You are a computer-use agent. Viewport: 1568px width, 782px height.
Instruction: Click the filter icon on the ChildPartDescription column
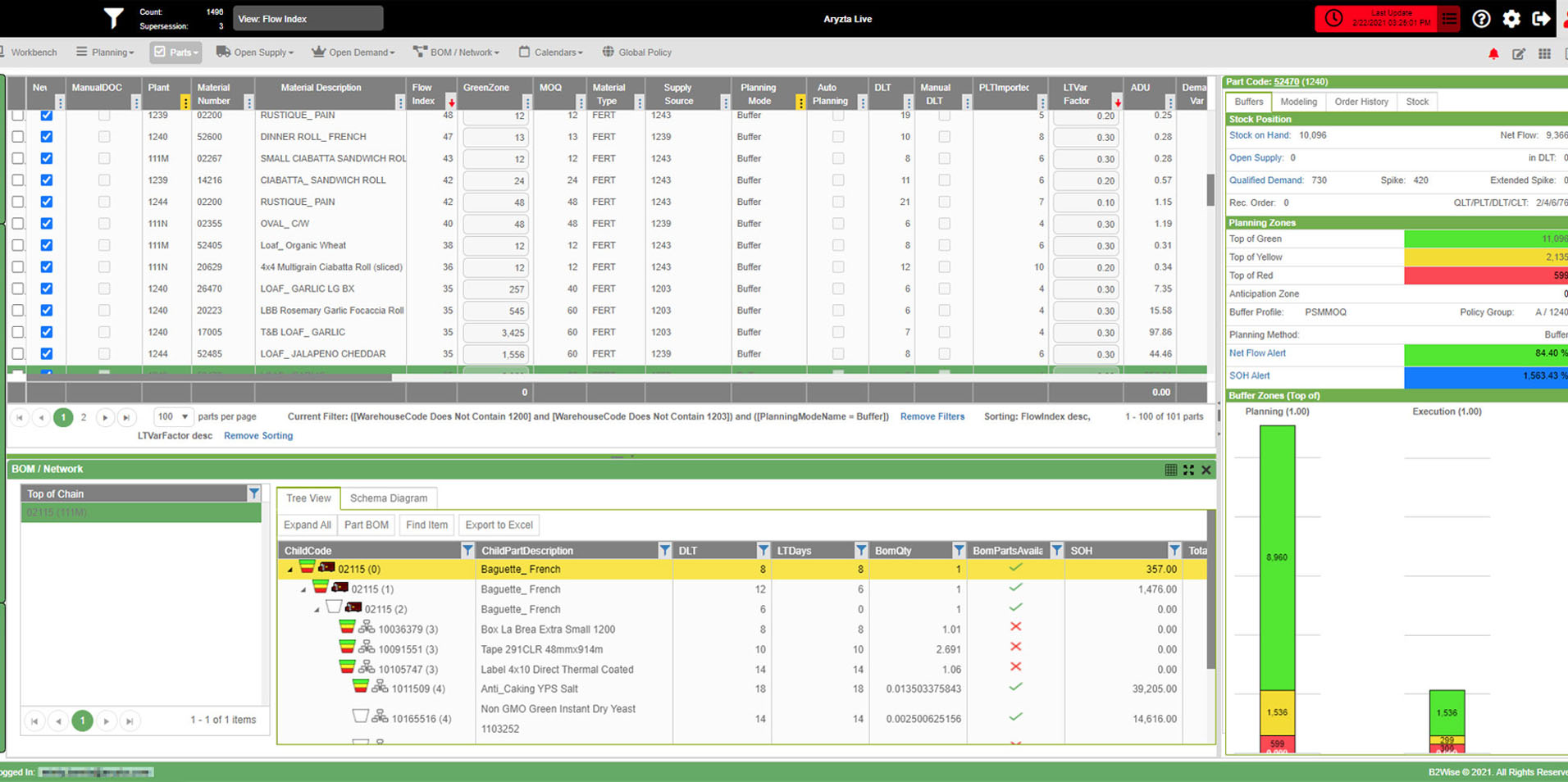pyautogui.click(x=664, y=550)
